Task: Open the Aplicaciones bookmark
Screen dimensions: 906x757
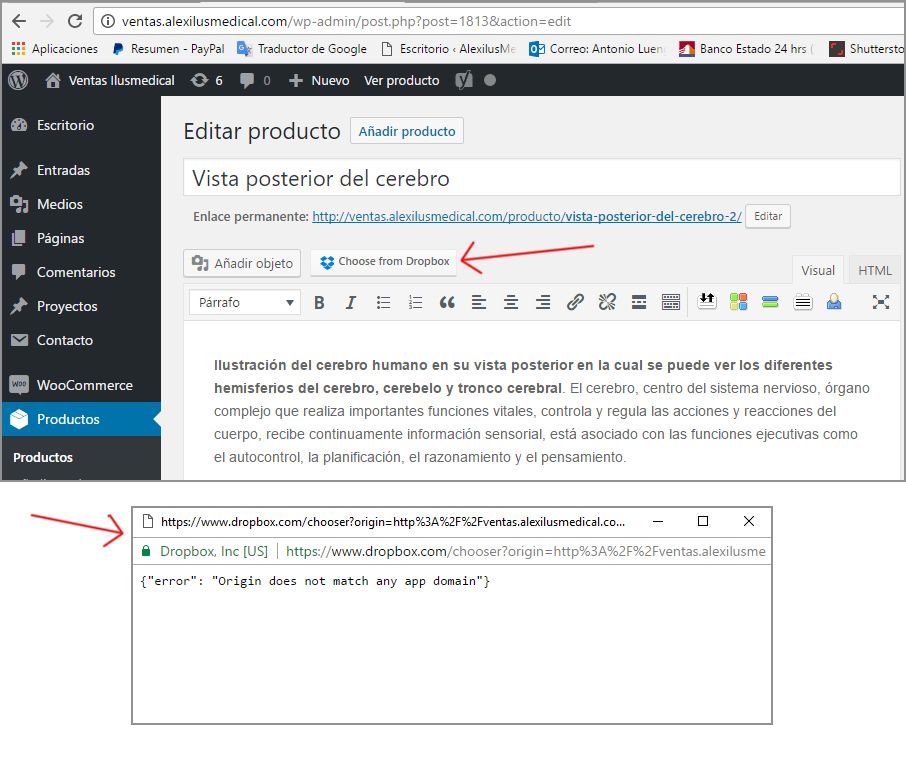Action: (x=55, y=49)
